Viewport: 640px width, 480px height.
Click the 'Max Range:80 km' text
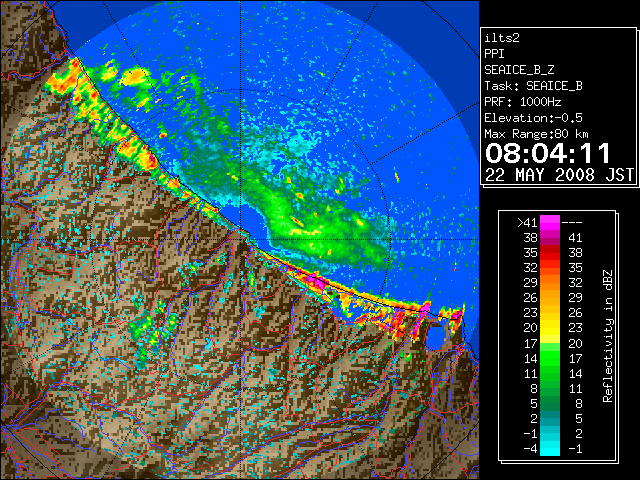coord(537,134)
